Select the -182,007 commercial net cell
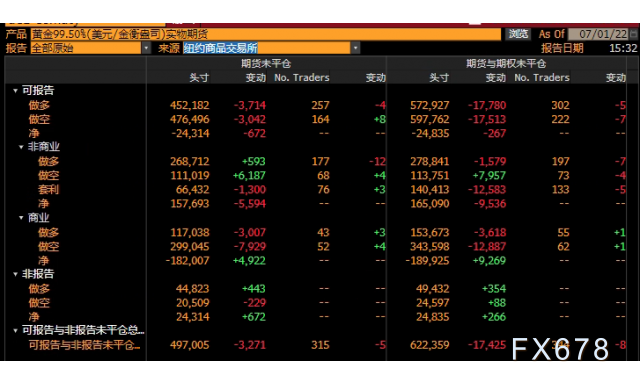640x385 pixels. coord(187,260)
